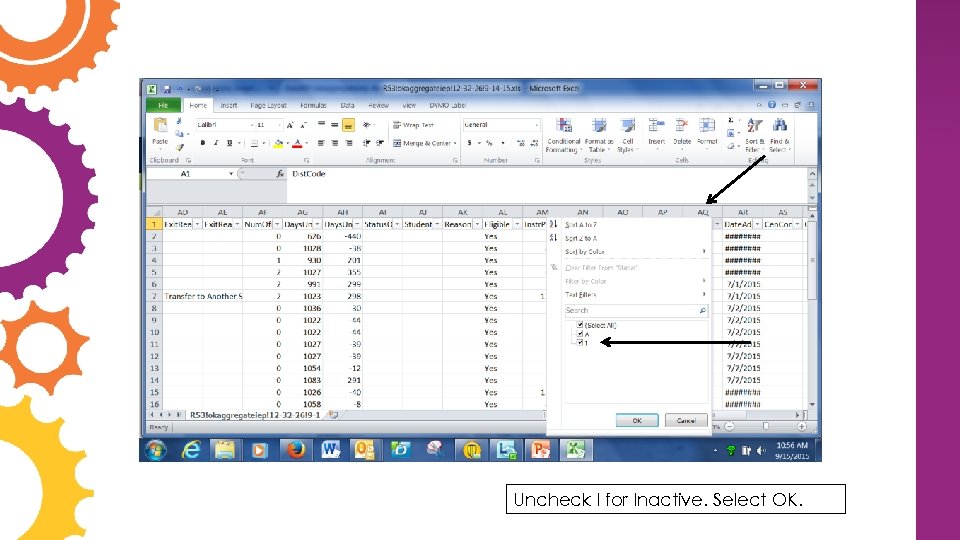Click the highlighted Bottom Align icon
The image size is (960, 540).
tap(348, 126)
